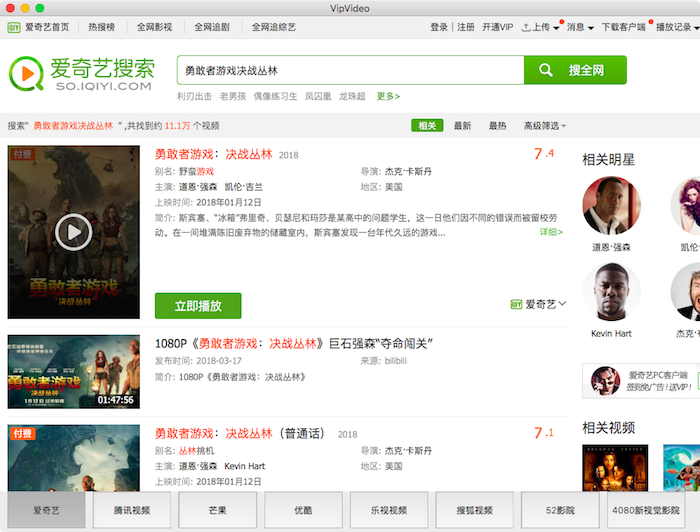The height and width of the screenshot is (532, 700).
Task: Open 全网追剧 in top navigation
Action: coord(212,27)
